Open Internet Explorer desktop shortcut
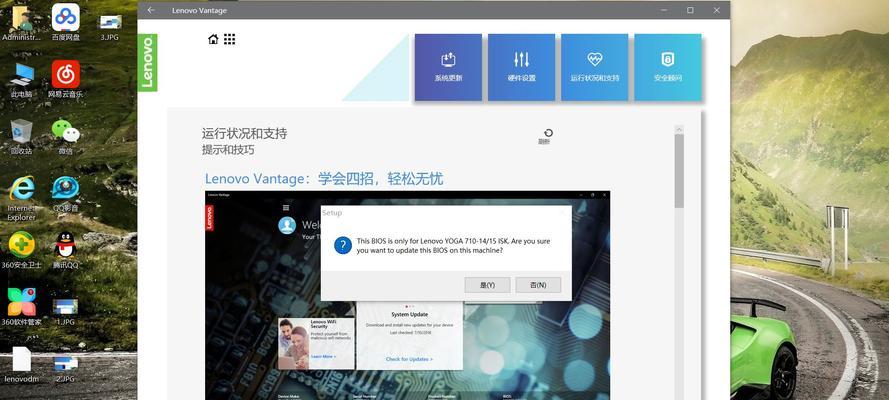 (22, 198)
